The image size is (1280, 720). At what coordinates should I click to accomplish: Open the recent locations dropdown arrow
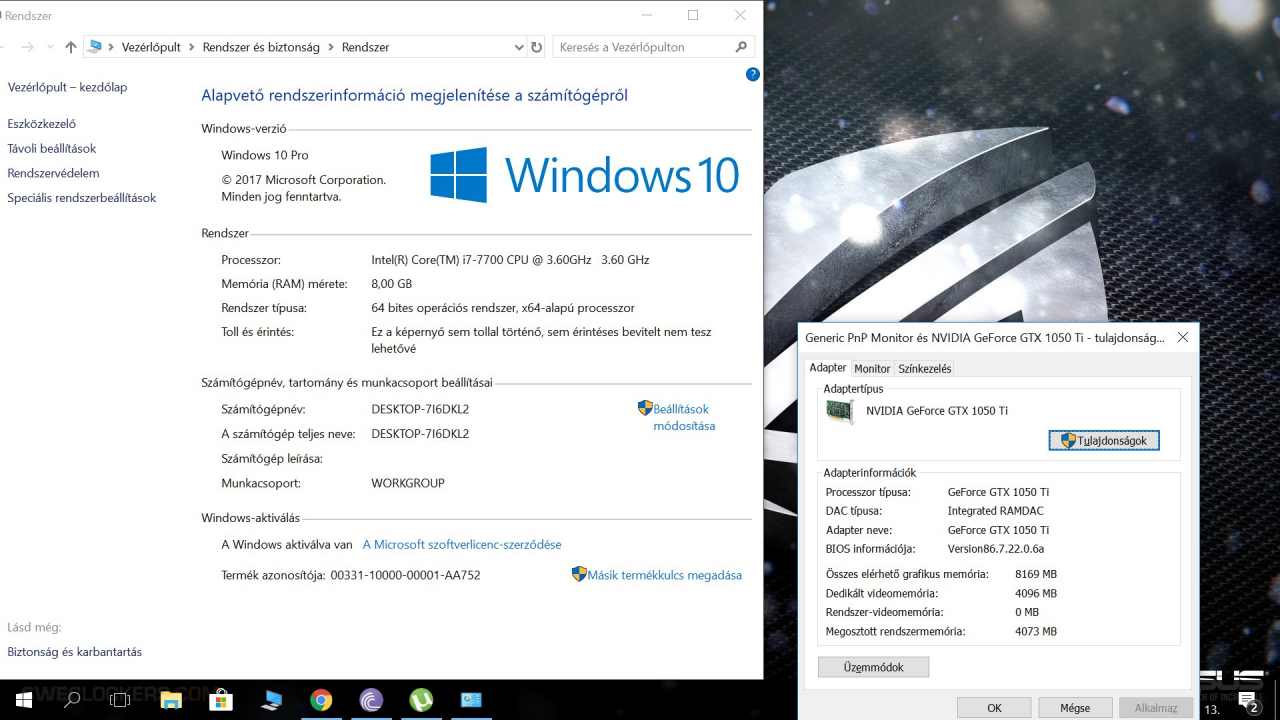tap(51, 47)
